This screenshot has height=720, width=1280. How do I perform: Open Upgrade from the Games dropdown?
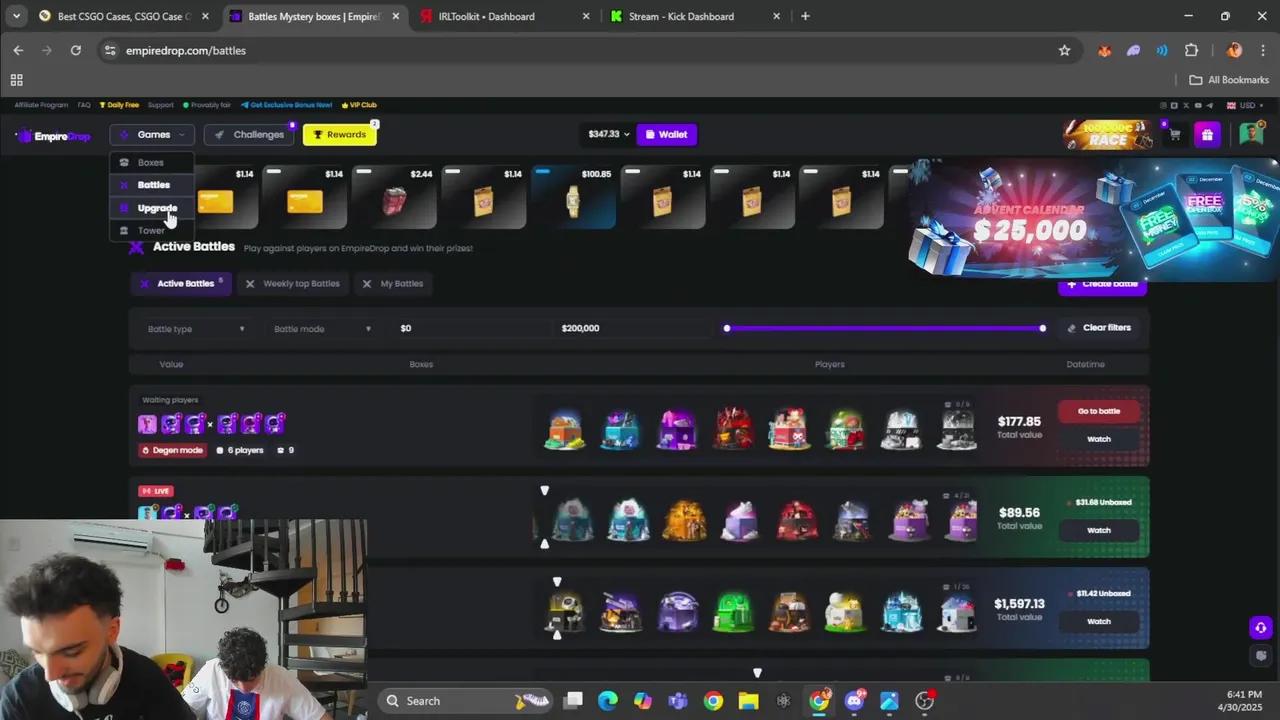coord(156,208)
